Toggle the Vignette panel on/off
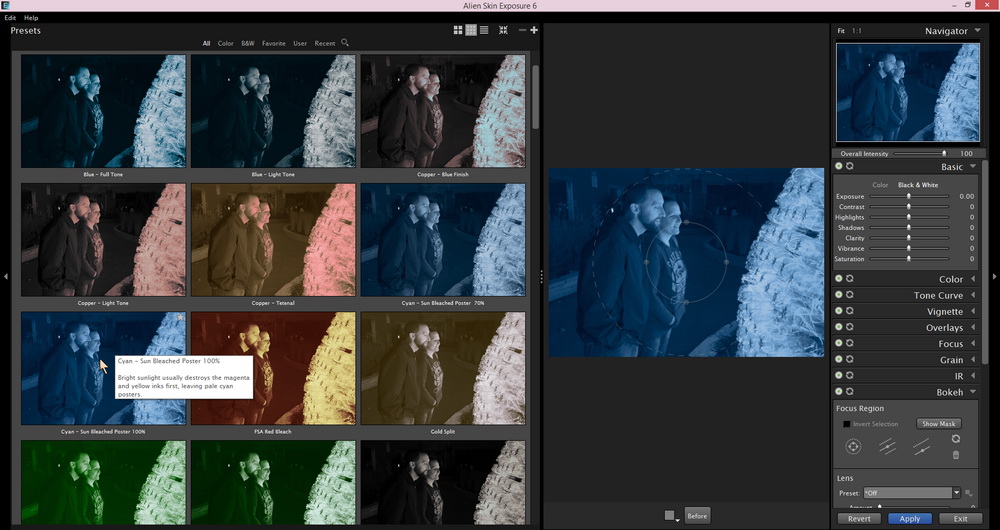The width and height of the screenshot is (1000, 530). pos(839,311)
